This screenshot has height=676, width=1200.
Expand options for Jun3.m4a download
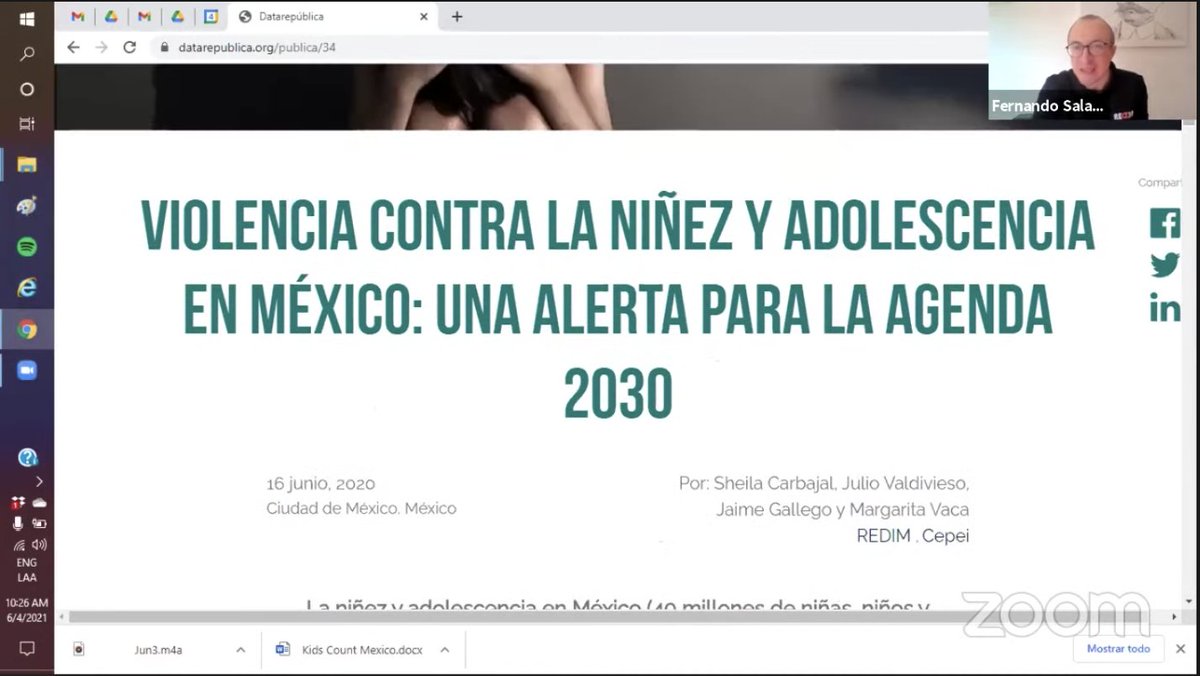pyautogui.click(x=241, y=649)
